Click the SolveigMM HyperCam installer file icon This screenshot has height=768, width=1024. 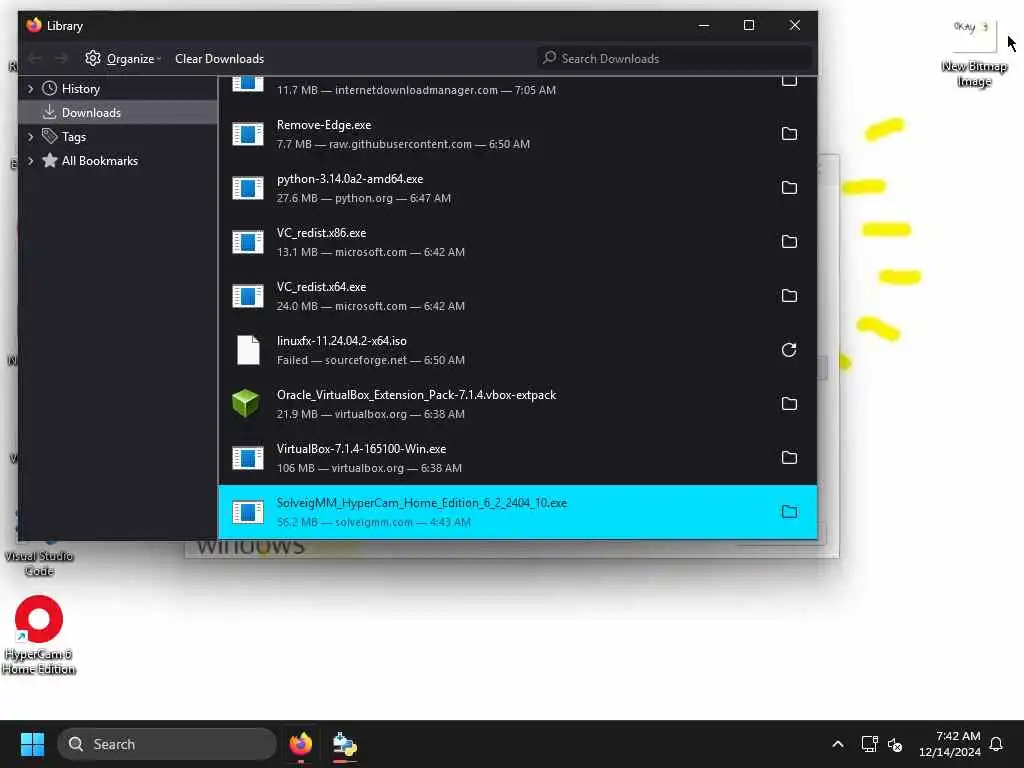[x=248, y=512]
